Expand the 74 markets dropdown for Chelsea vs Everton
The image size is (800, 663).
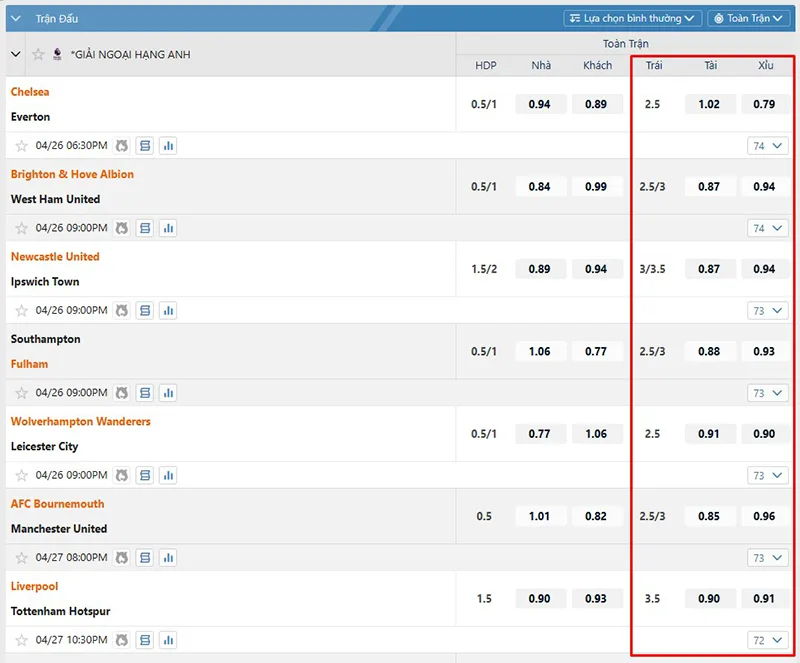768,146
